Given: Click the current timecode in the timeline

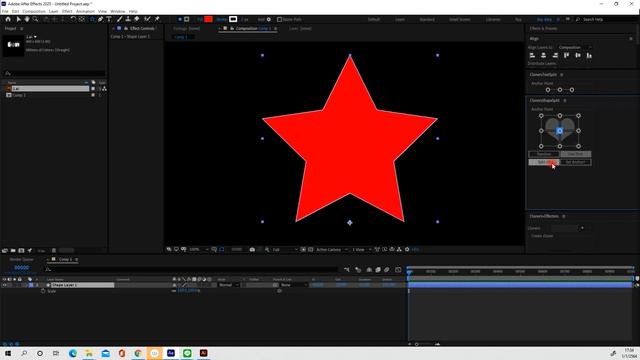Looking at the screenshot, I should pyautogui.click(x=22, y=268).
